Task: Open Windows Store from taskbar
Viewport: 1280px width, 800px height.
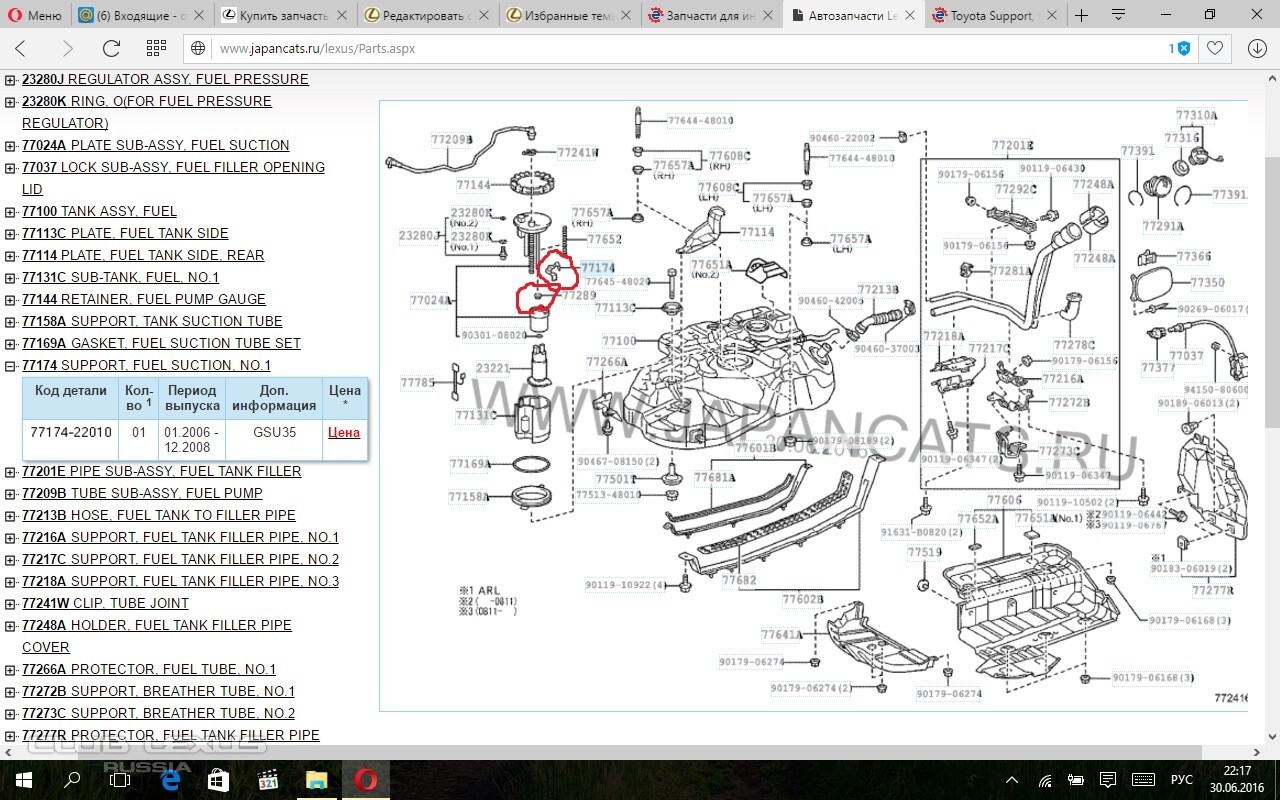Action: click(x=219, y=780)
